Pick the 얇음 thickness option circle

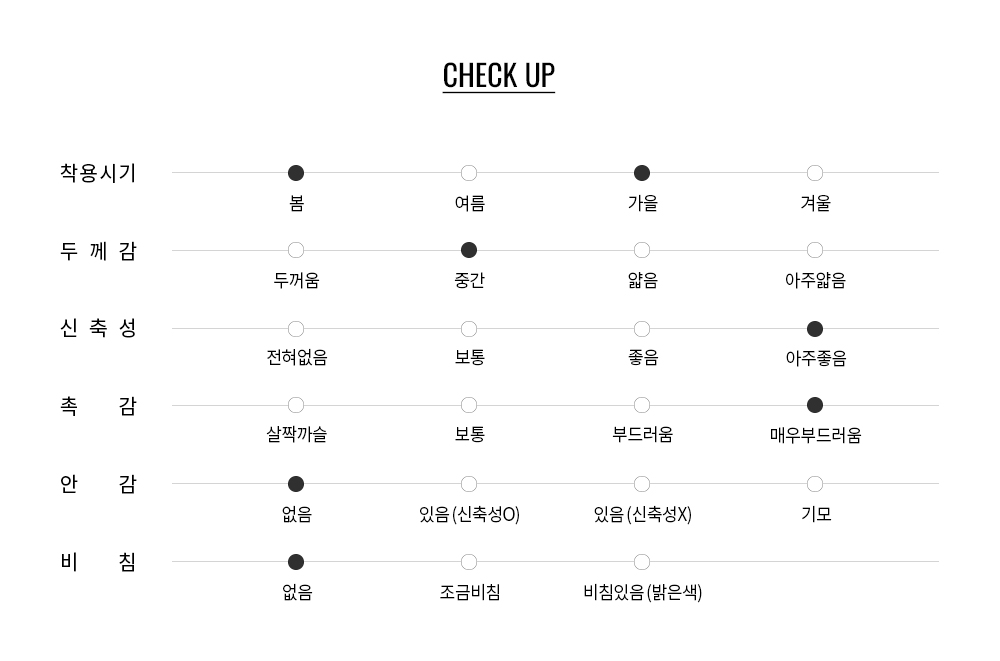pyautogui.click(x=642, y=250)
